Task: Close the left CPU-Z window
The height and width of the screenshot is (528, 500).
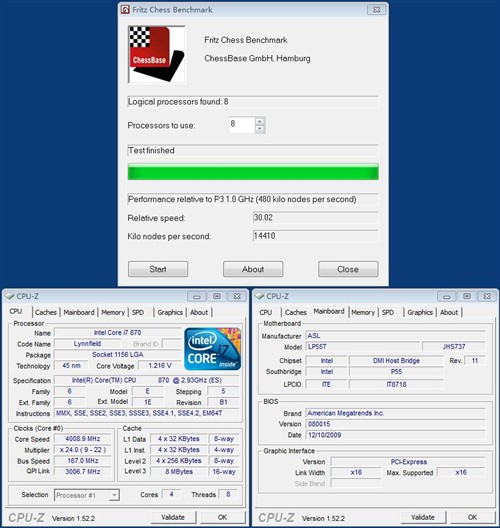Action: (x=237, y=296)
